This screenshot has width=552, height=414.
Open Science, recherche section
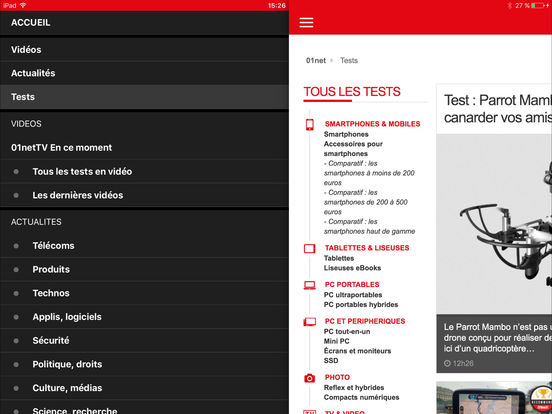click(144, 408)
